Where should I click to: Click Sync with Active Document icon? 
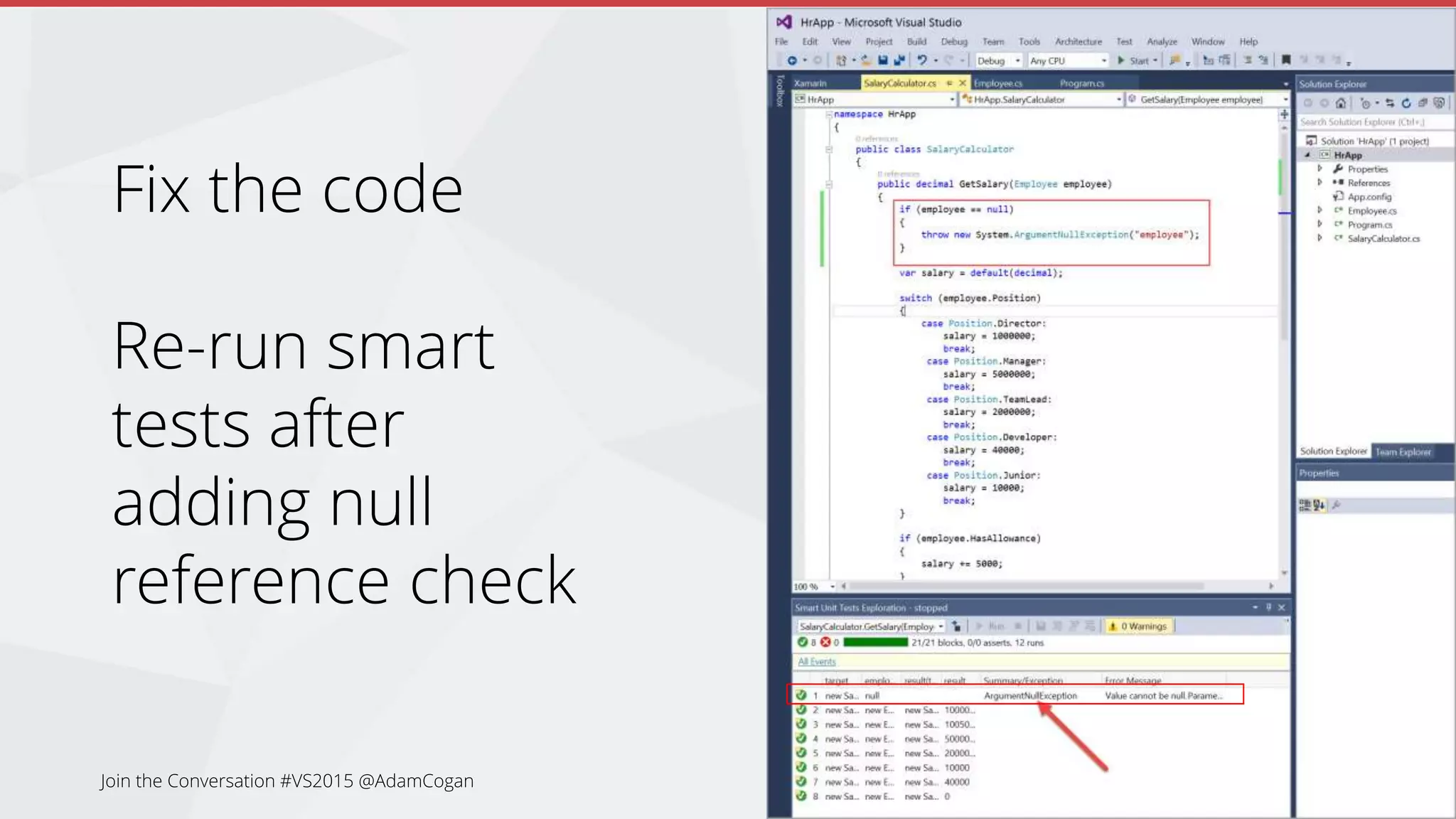[1390, 104]
